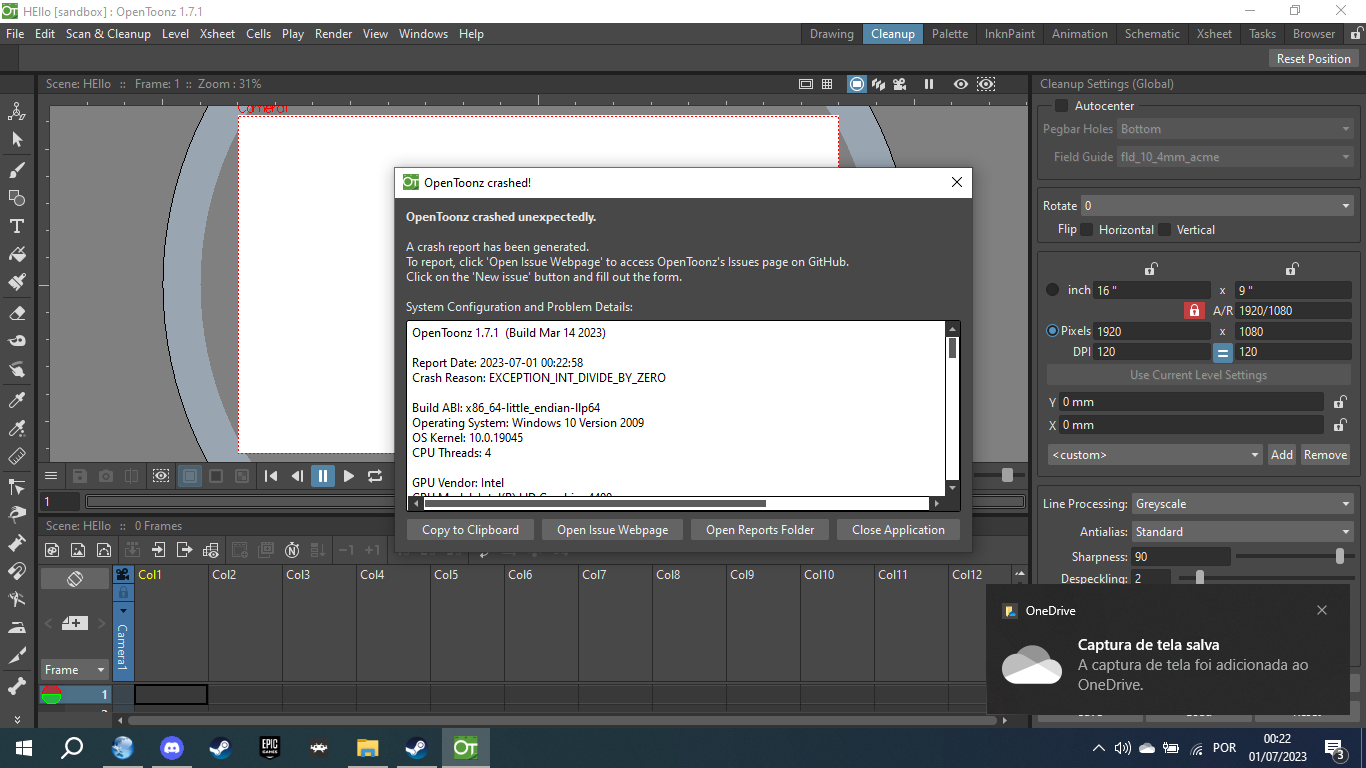
Task: Open preview mode with the eye icon
Action: (960, 84)
